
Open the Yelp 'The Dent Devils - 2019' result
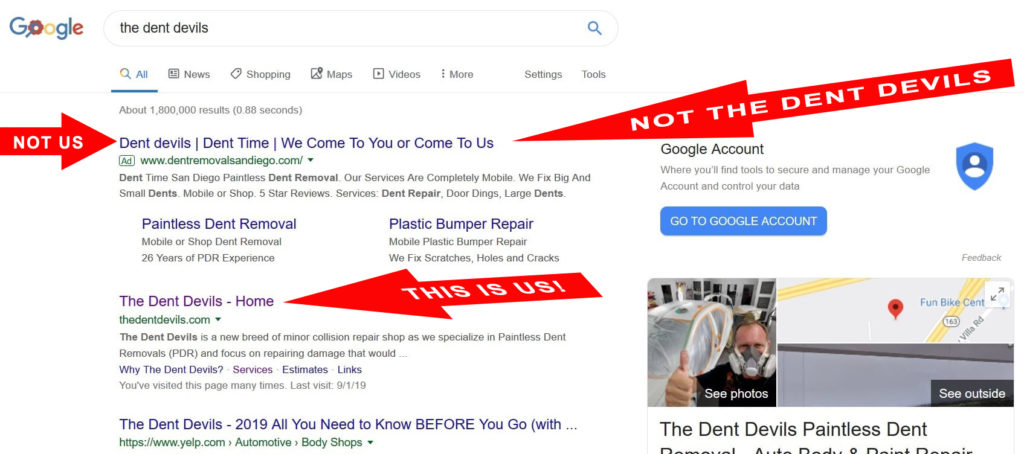tap(348, 425)
